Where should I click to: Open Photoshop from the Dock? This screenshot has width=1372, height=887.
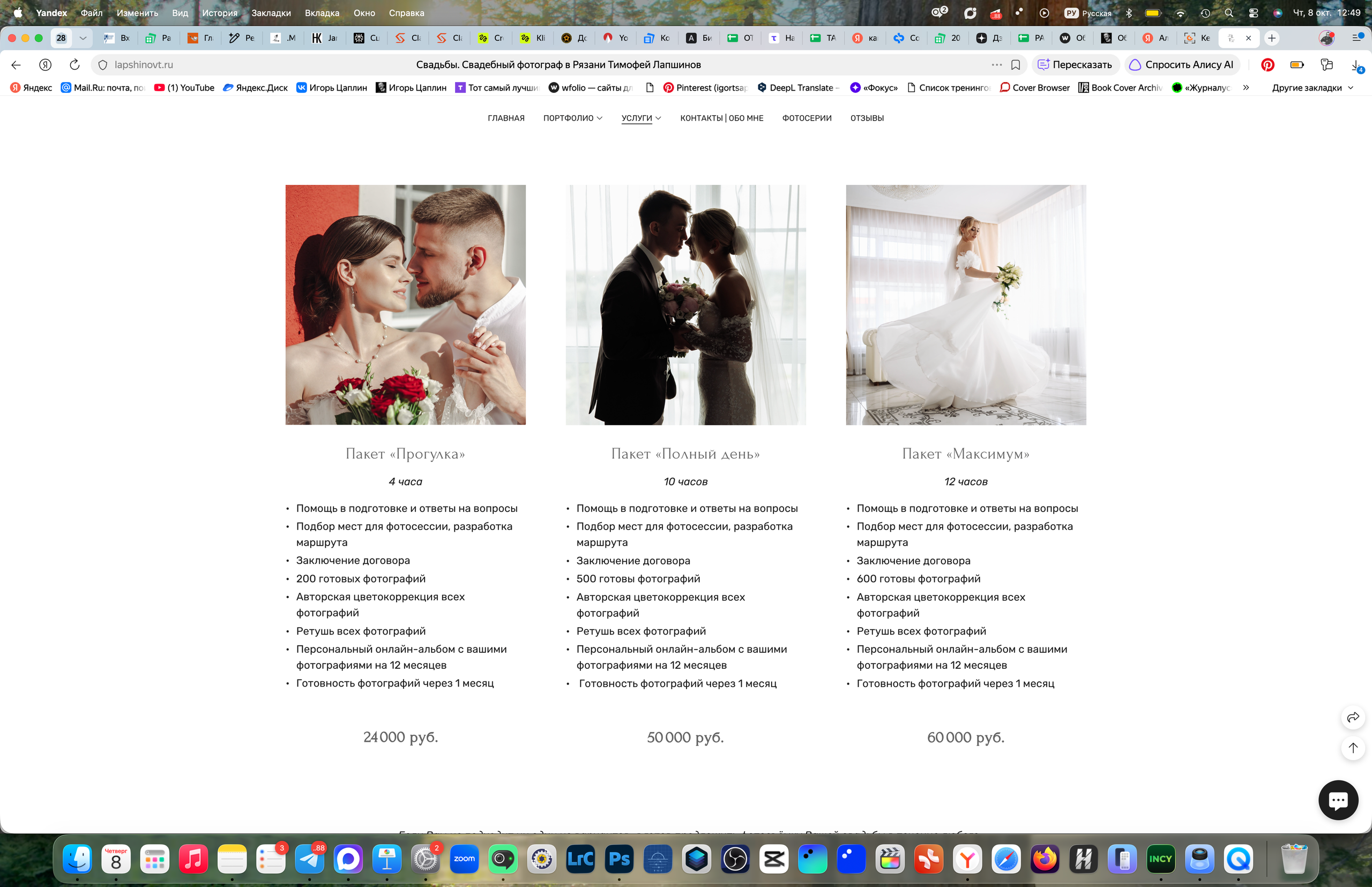coord(619,859)
